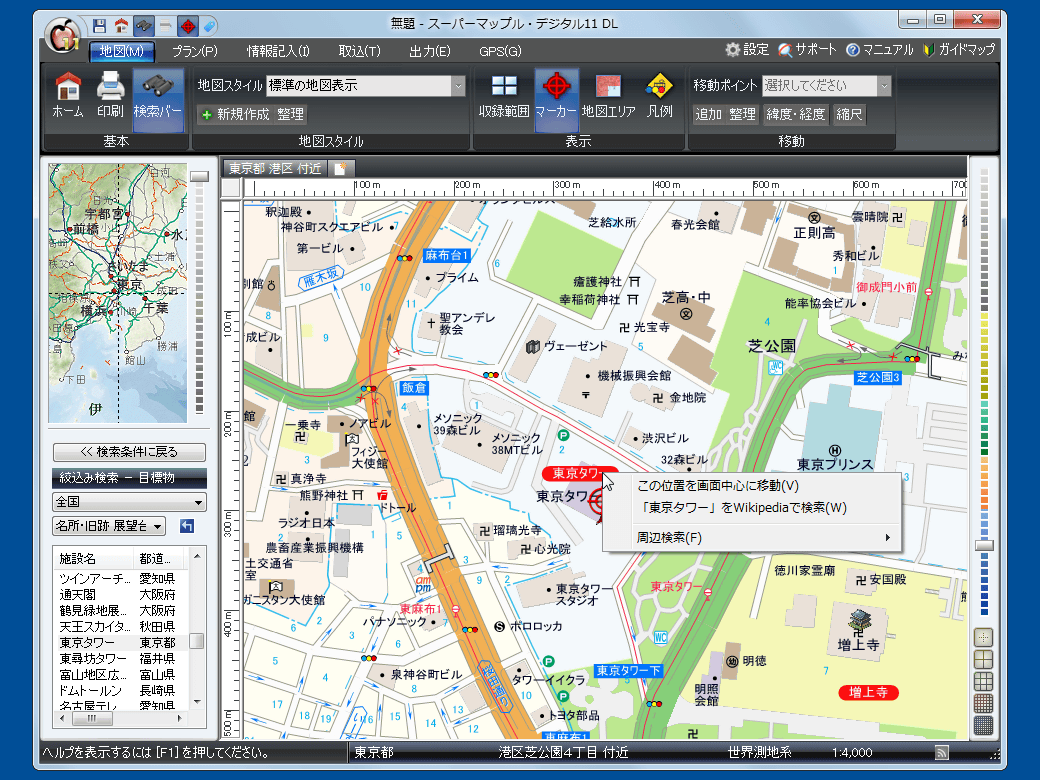Select 東京タワー row in results list
This screenshot has width=1040, height=780.
[x=121, y=643]
